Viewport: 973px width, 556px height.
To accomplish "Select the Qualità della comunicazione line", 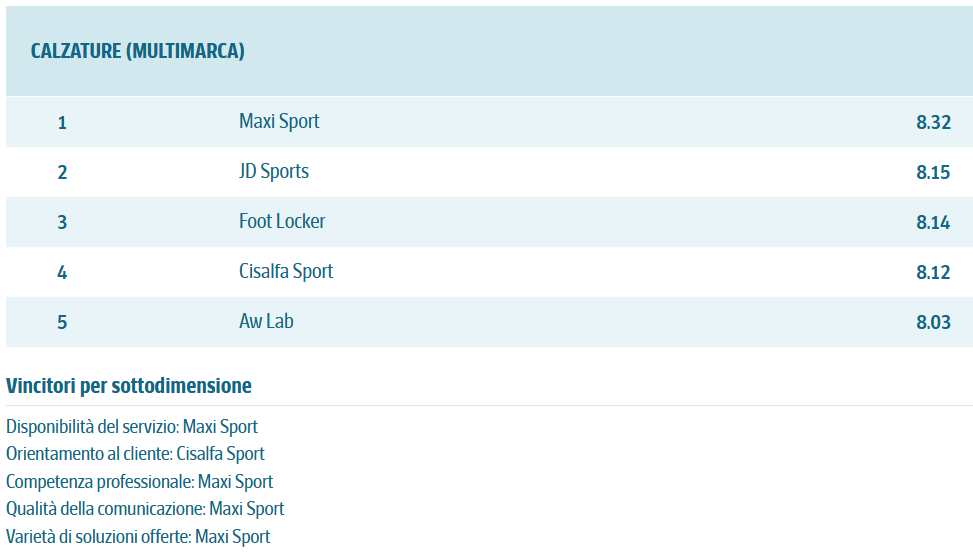I will pos(145,509).
